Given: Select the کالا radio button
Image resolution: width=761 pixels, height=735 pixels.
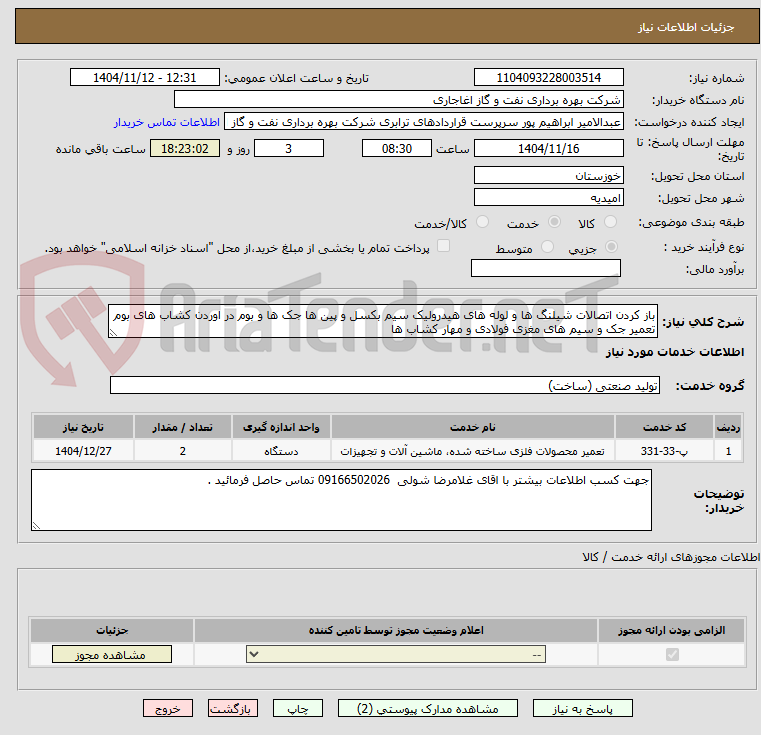Looking at the screenshot, I should point(610,222).
